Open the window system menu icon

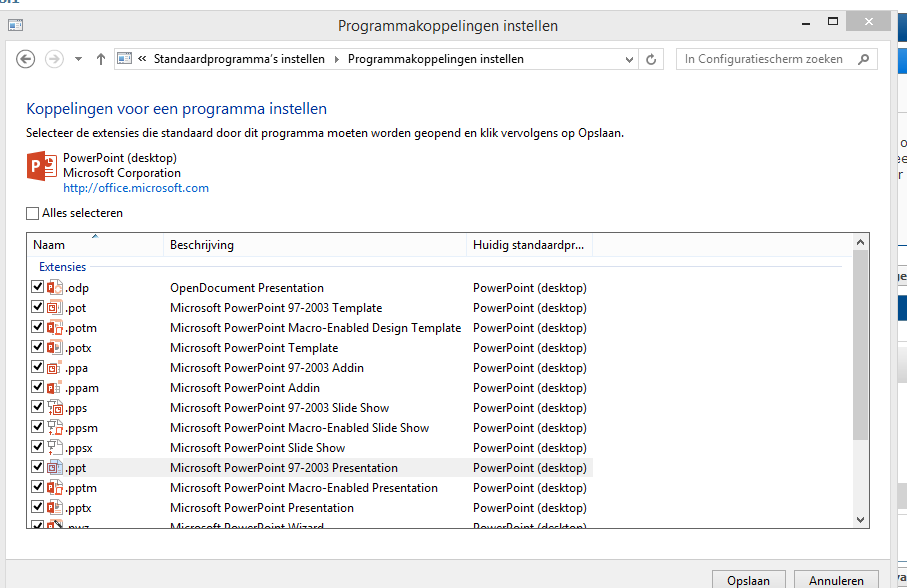click(16, 25)
